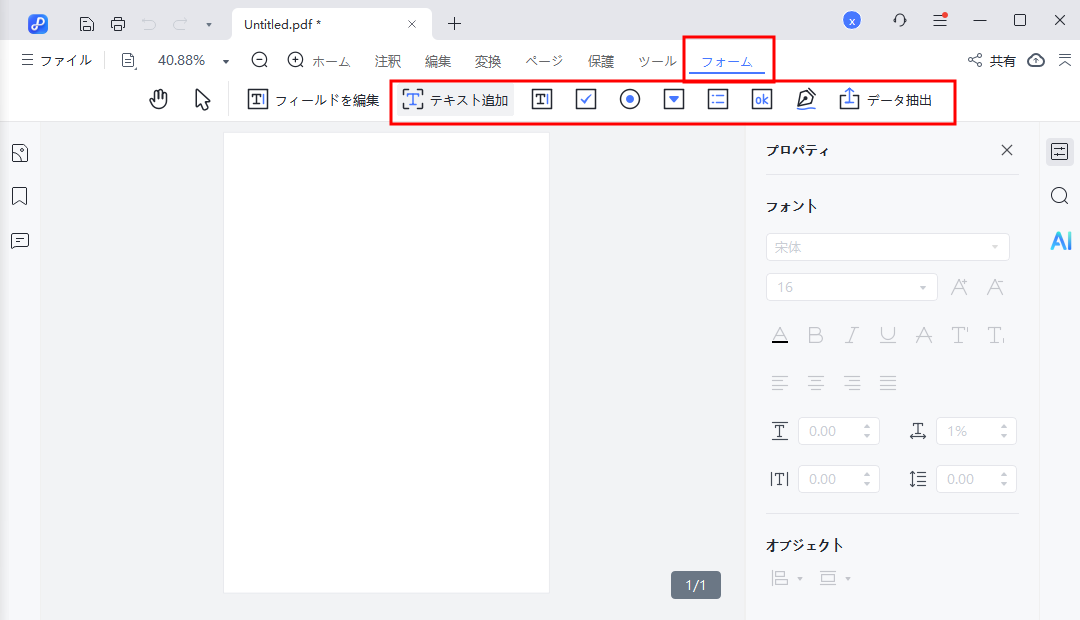The image size is (1080, 620).
Task: Select the digital signature pen tool
Action: click(x=807, y=99)
